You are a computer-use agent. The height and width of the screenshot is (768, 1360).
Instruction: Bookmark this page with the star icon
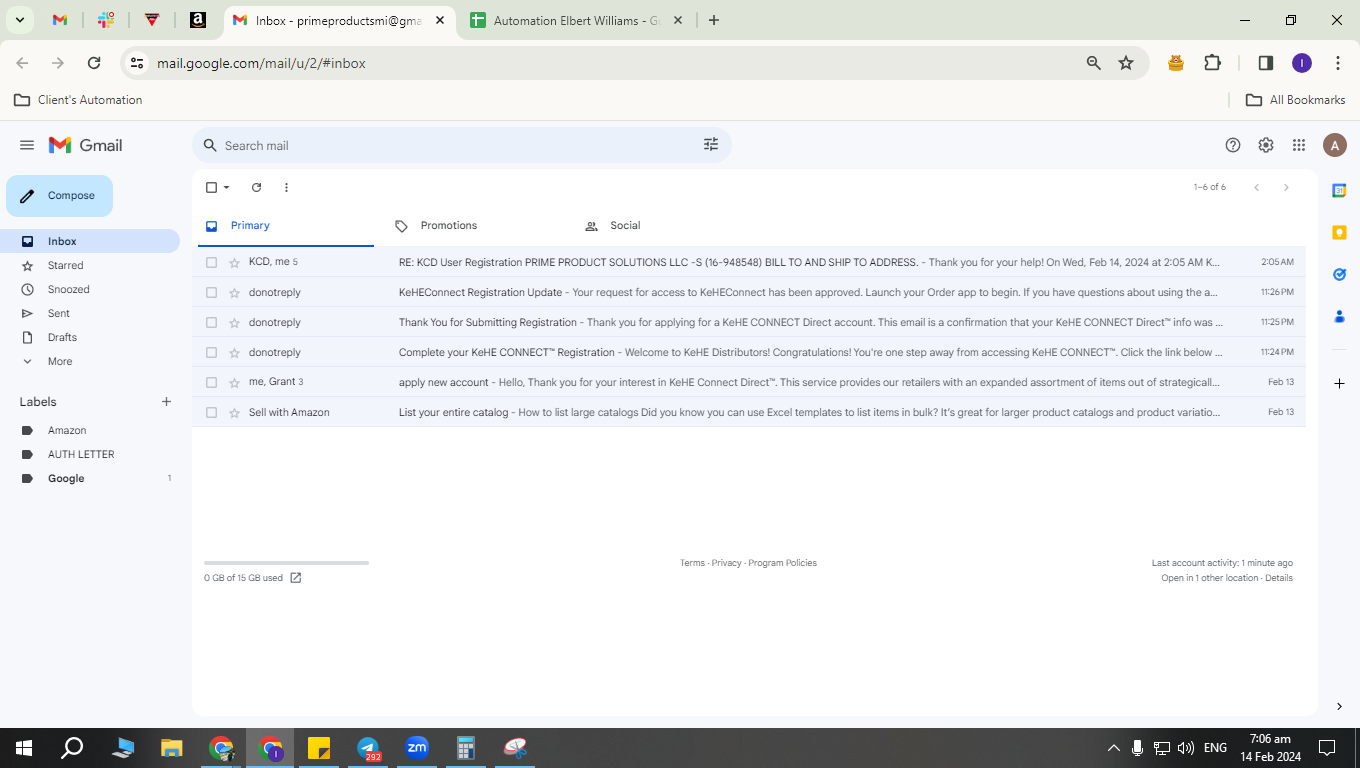tap(1126, 63)
